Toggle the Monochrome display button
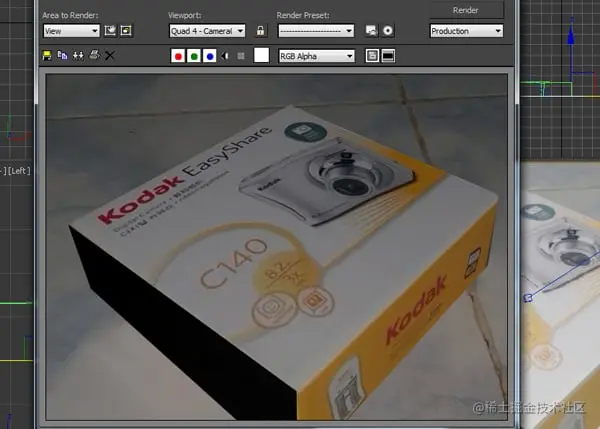 [x=241, y=56]
